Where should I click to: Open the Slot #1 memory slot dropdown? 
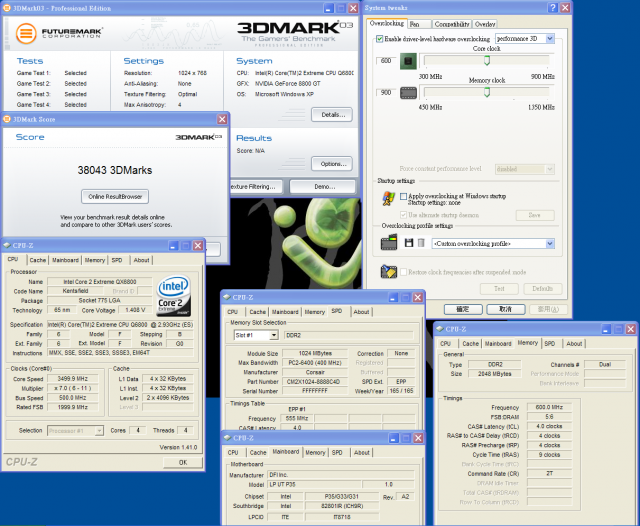[x=273, y=335]
